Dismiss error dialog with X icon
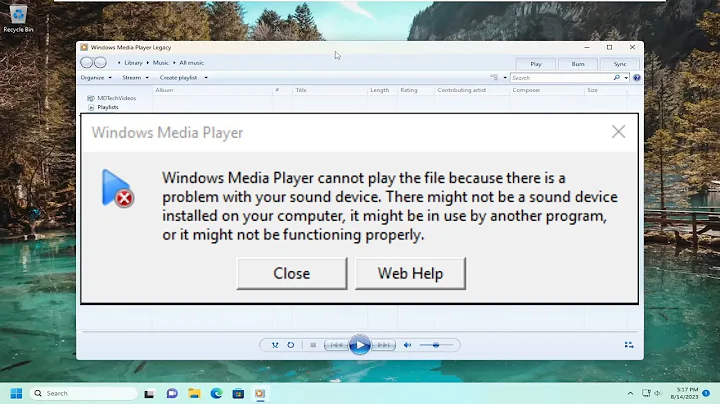The image size is (720, 404). pyautogui.click(x=619, y=132)
